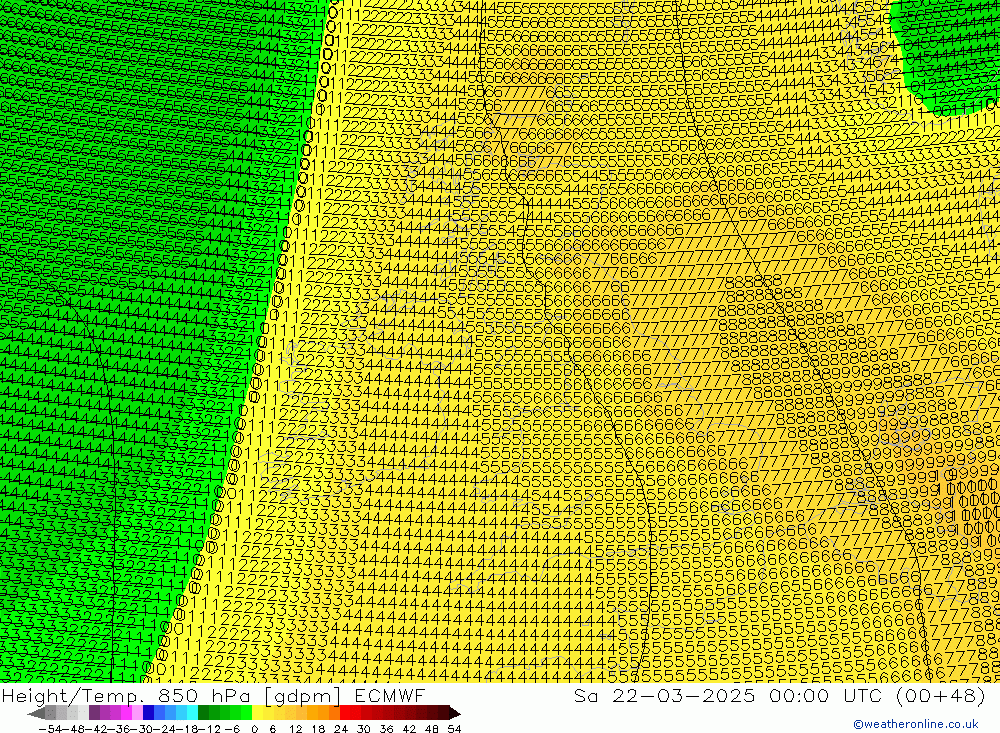The height and width of the screenshot is (733, 1000).
Task: Pick the cyan legend swatch
Action: coord(192,713)
